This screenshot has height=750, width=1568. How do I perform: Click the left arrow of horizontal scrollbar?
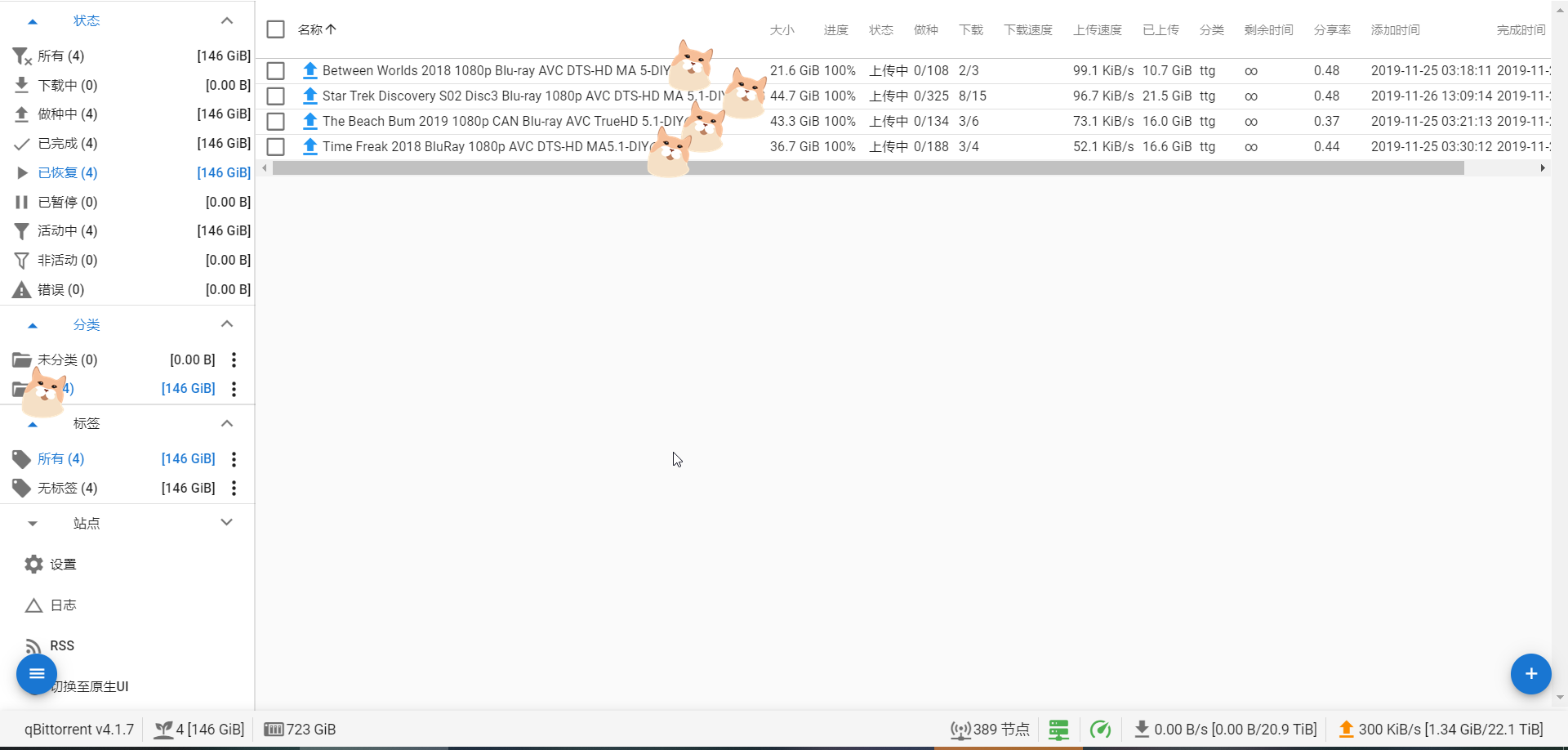(x=265, y=168)
